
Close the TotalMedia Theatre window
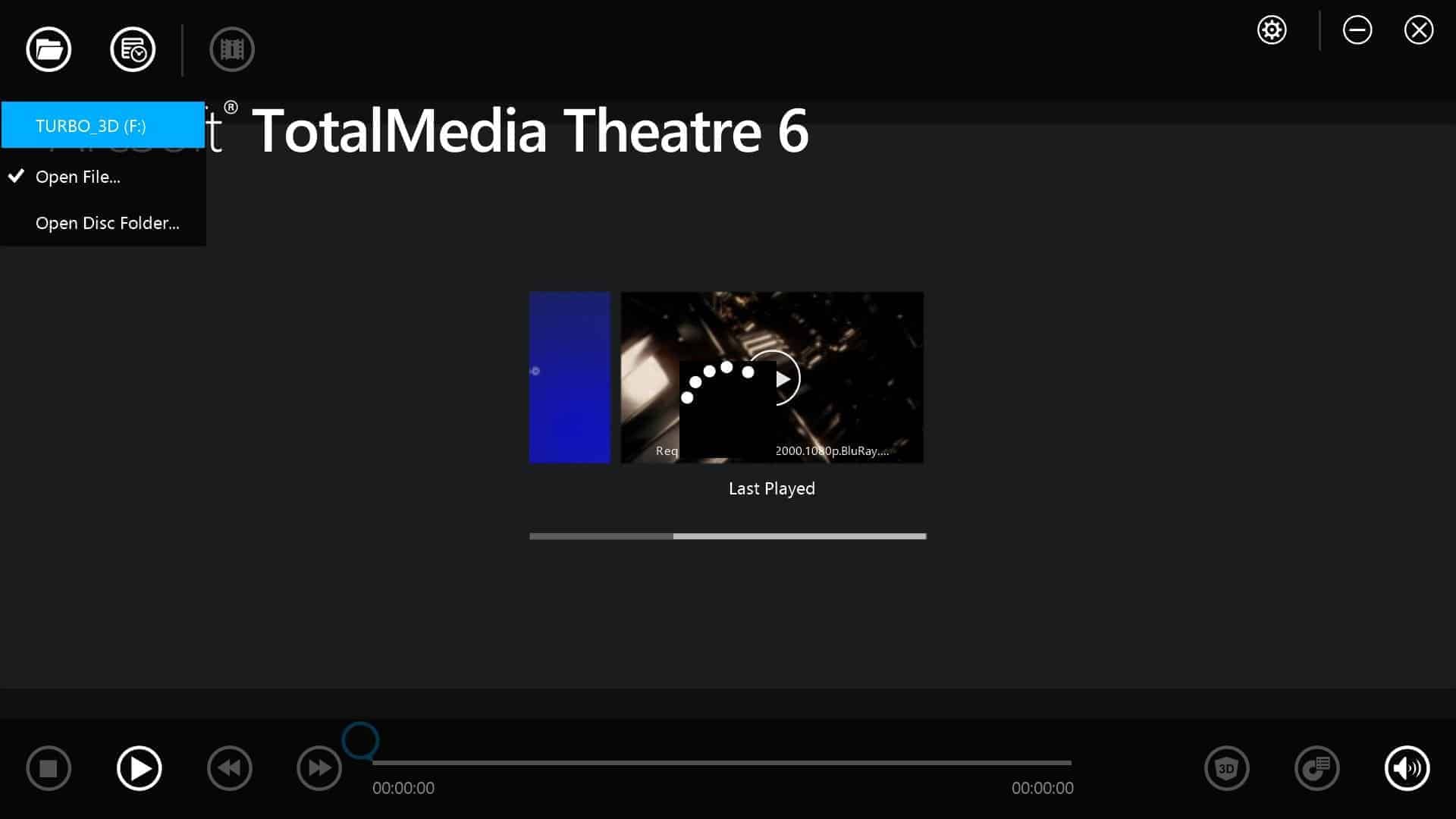tap(1419, 30)
